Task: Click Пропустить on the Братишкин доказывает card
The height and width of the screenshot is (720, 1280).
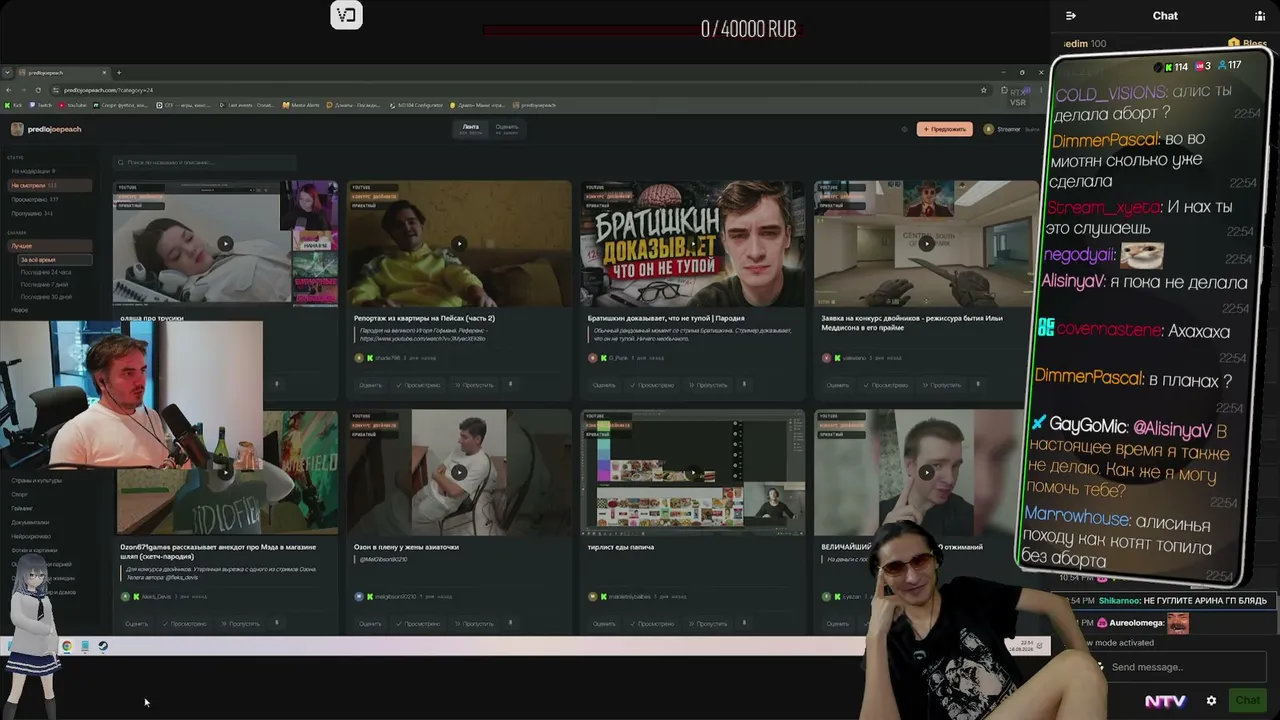Action: pos(708,385)
